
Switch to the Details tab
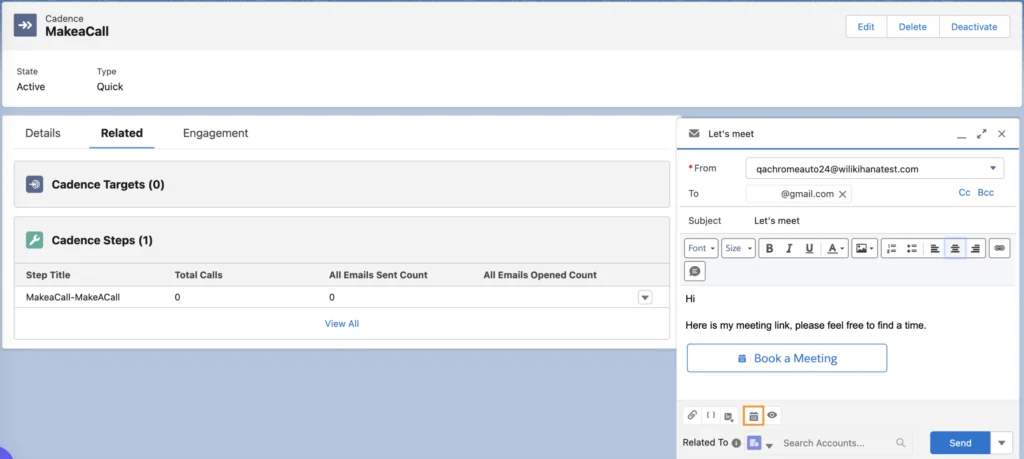(x=42, y=133)
